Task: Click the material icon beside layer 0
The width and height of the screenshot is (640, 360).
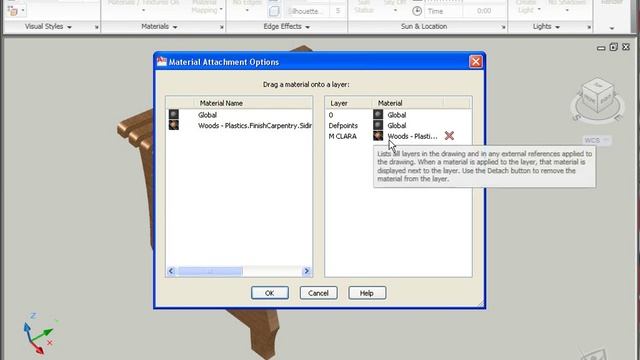Action: point(378,114)
